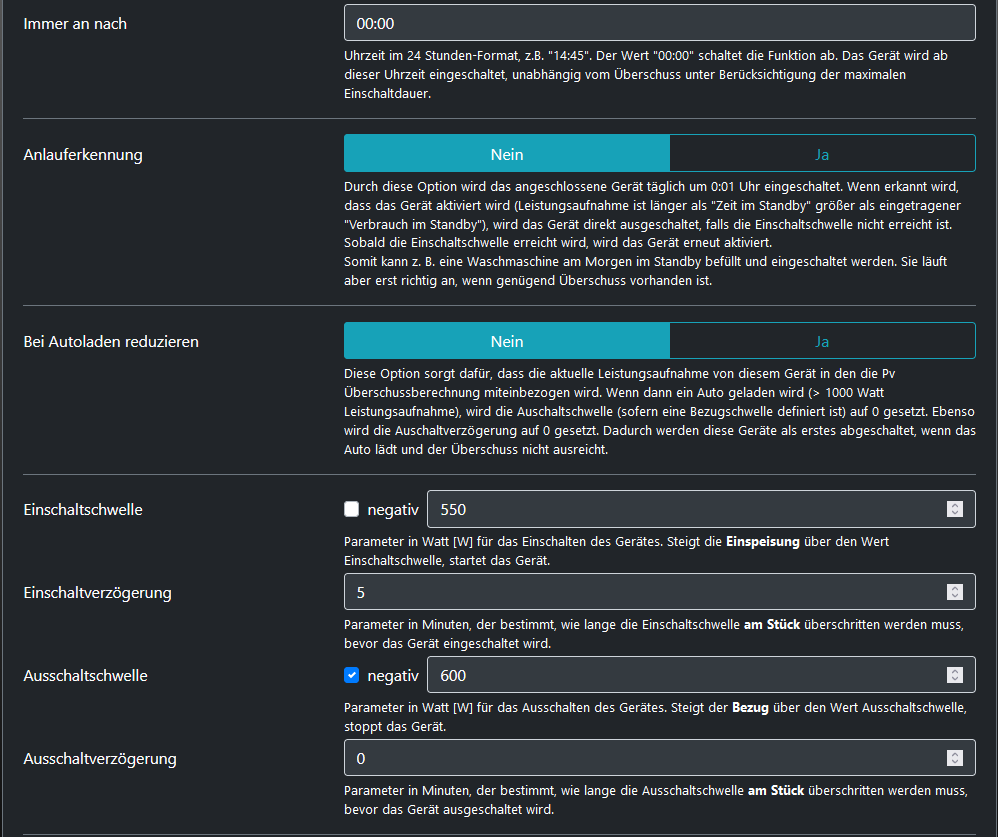The width and height of the screenshot is (998, 837).
Task: Raise Ausschaltschwelle with the spinner up arrow
Action: 955,671
